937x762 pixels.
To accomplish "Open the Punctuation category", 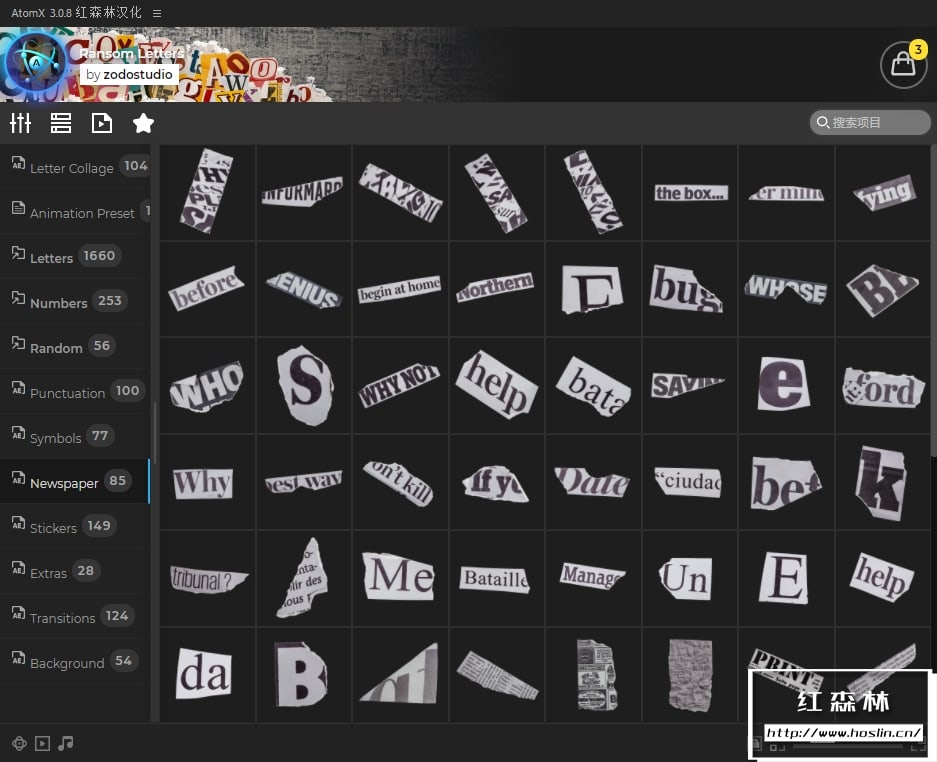I will click(75, 391).
